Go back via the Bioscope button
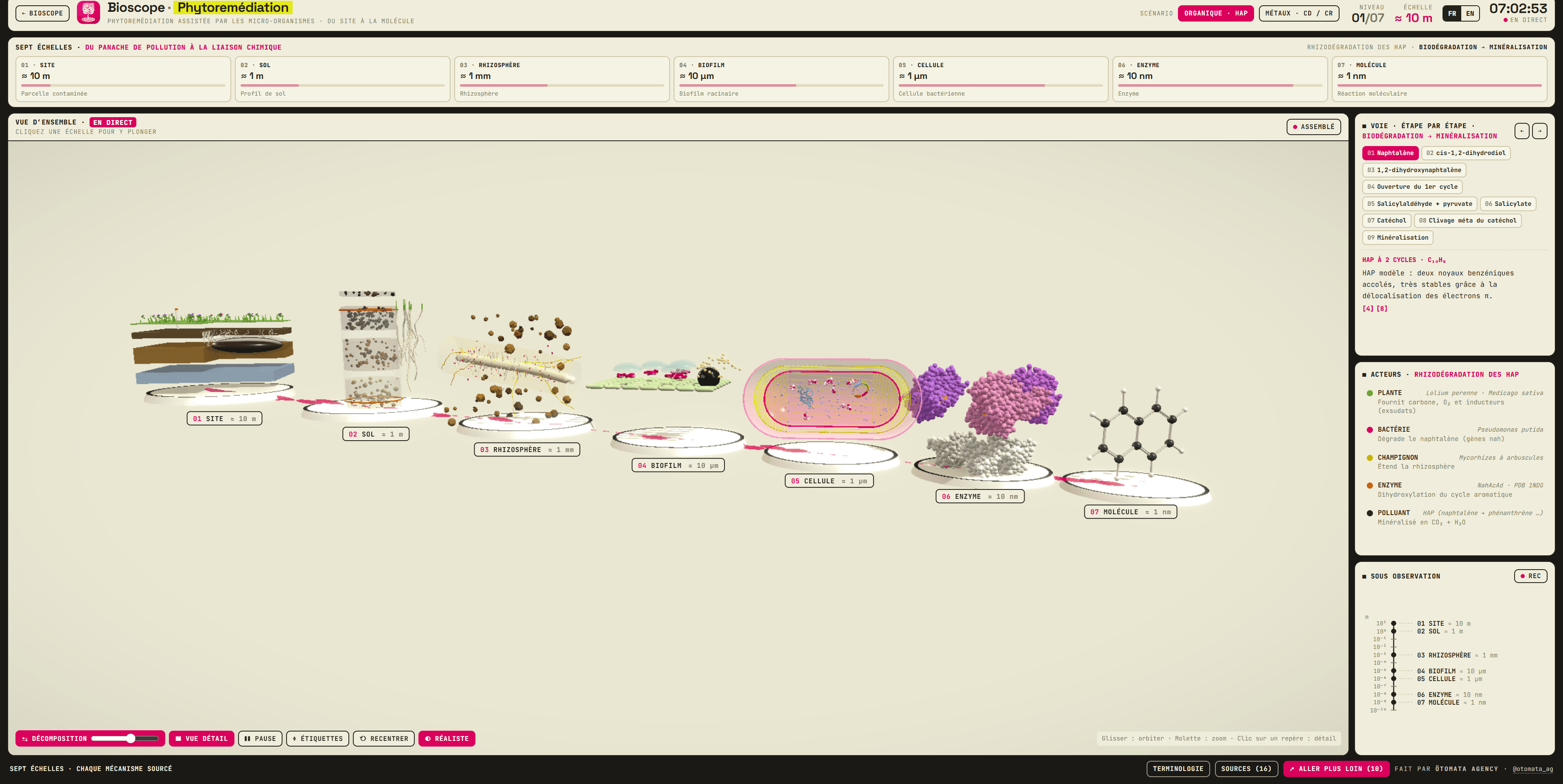Screen dimensions: 1563x784 (x=42, y=13)
